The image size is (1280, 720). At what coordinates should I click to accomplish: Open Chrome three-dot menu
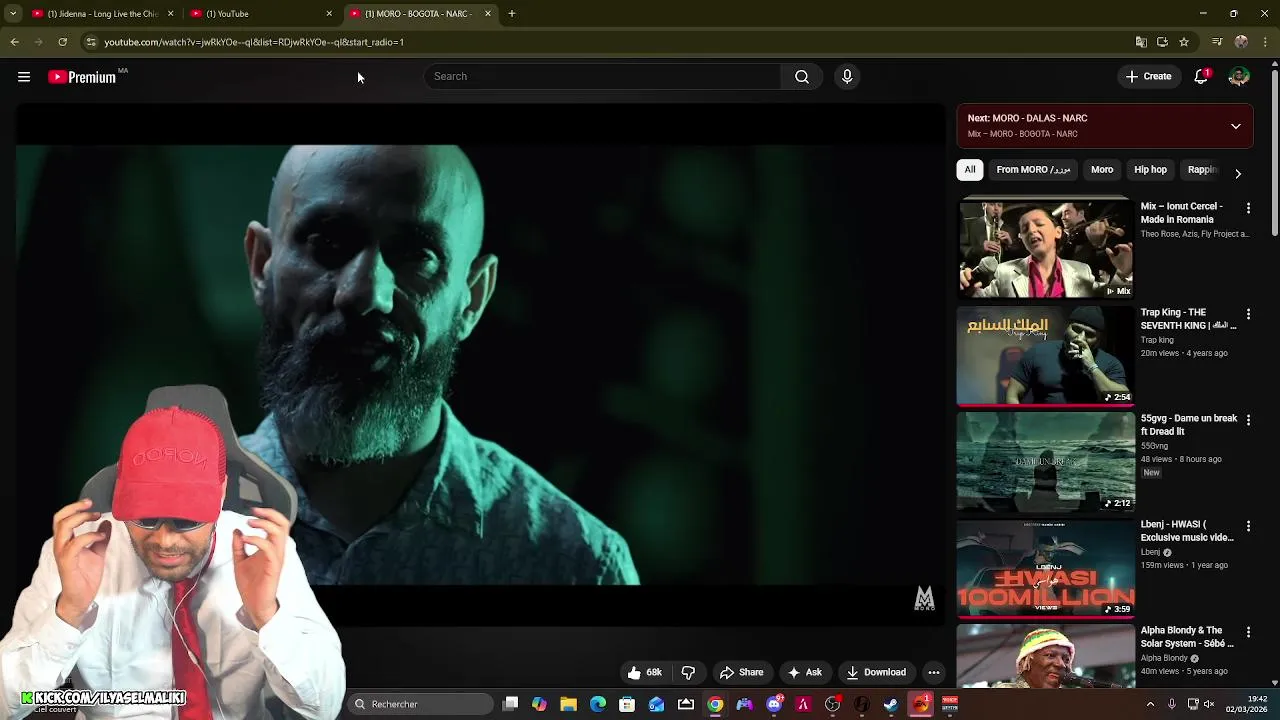[x=1266, y=42]
